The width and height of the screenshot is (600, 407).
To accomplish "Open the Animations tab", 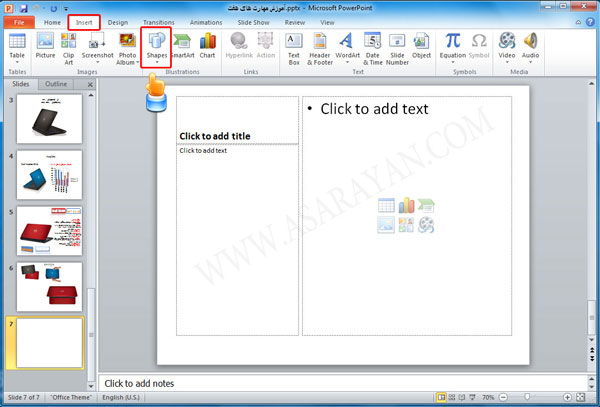I will coord(206,21).
